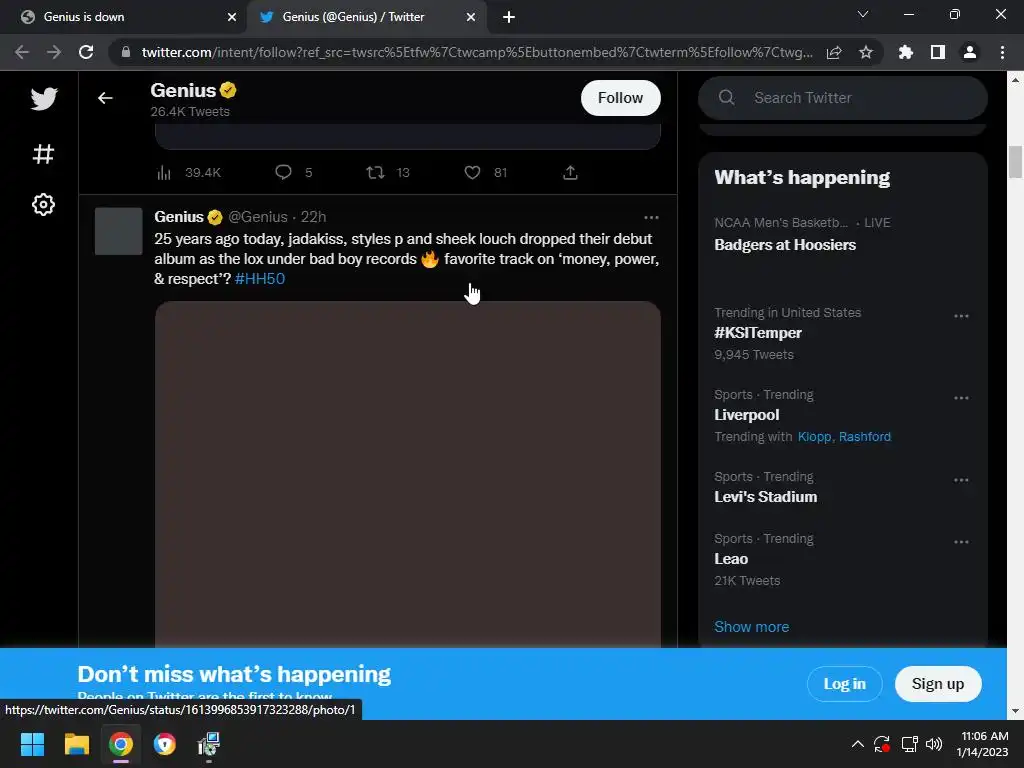Open the Leao trending topic
The width and height of the screenshot is (1024, 768).
[731, 559]
